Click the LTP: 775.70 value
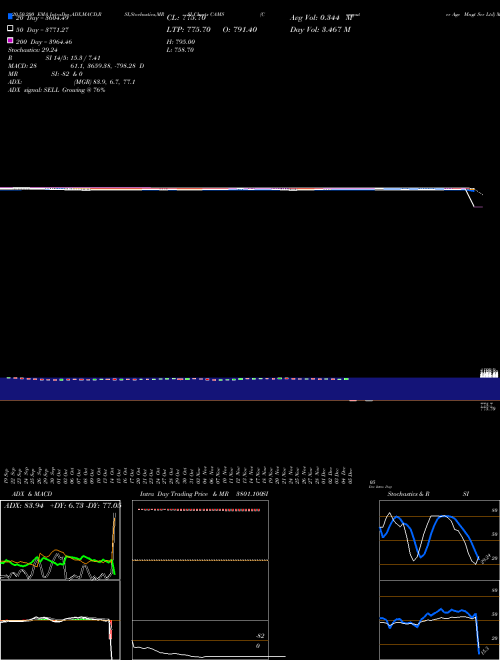This screenshot has width=500, height=660. pos(189,30)
